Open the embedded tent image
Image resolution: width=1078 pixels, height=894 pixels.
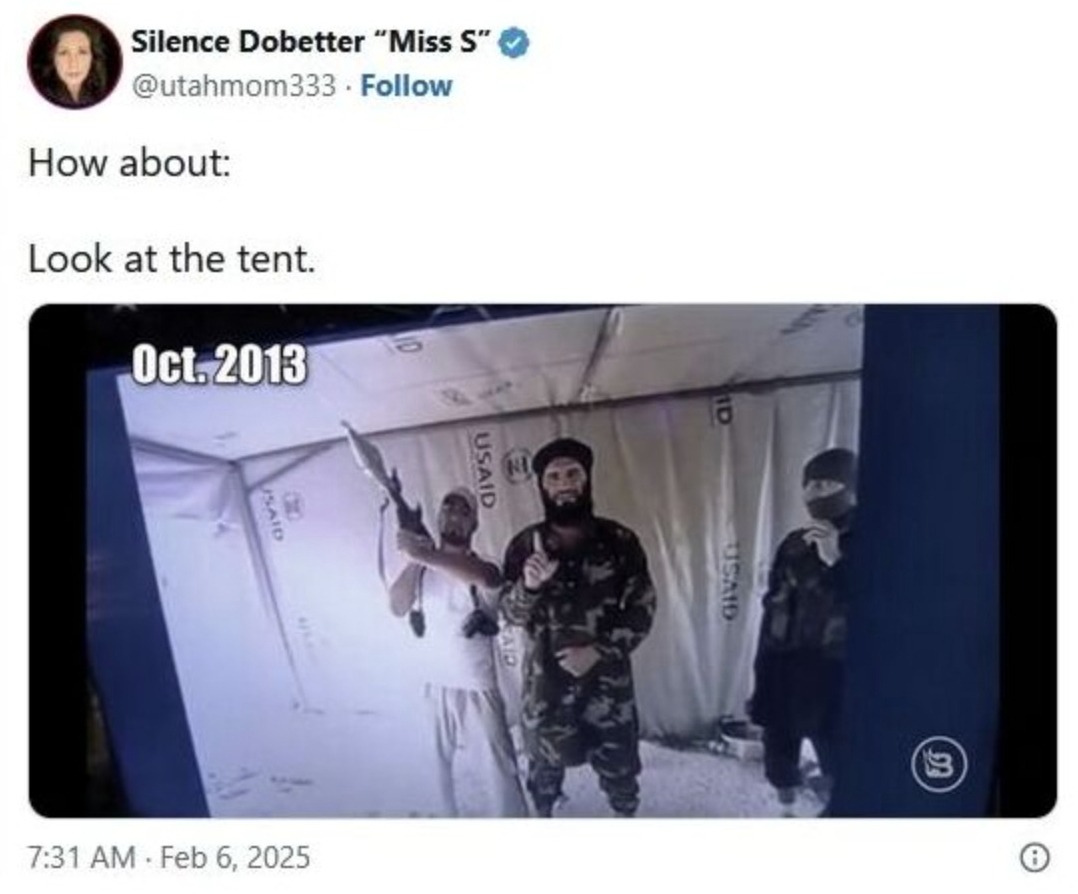tap(542, 560)
